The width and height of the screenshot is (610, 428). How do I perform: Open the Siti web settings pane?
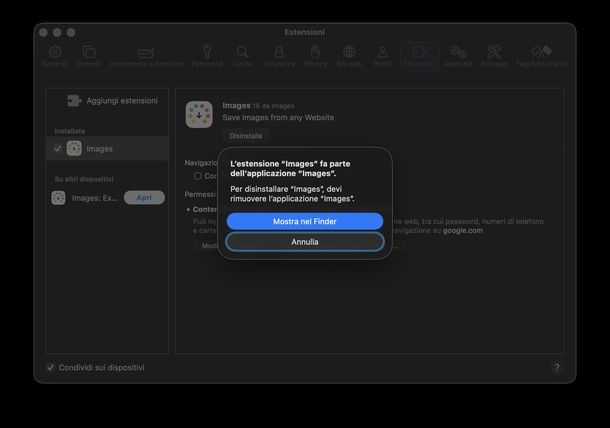click(x=349, y=56)
